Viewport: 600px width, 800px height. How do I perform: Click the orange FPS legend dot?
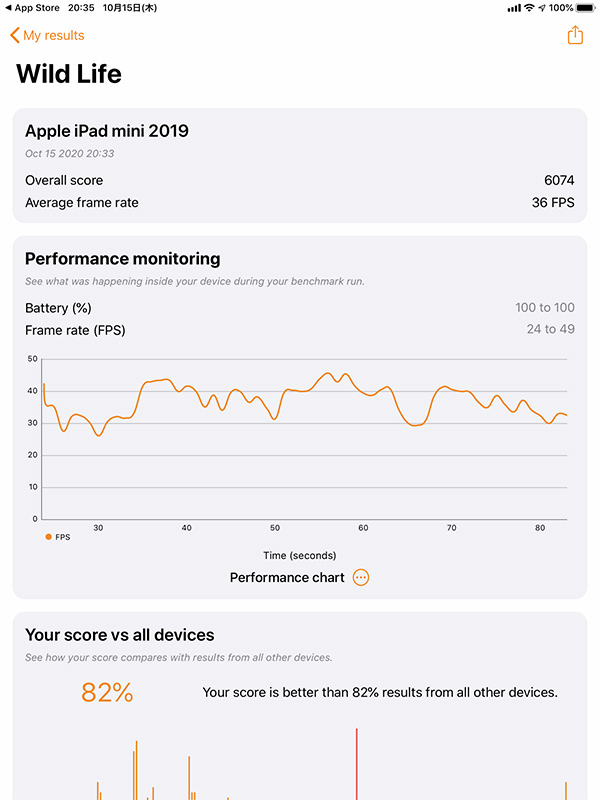tap(48, 537)
